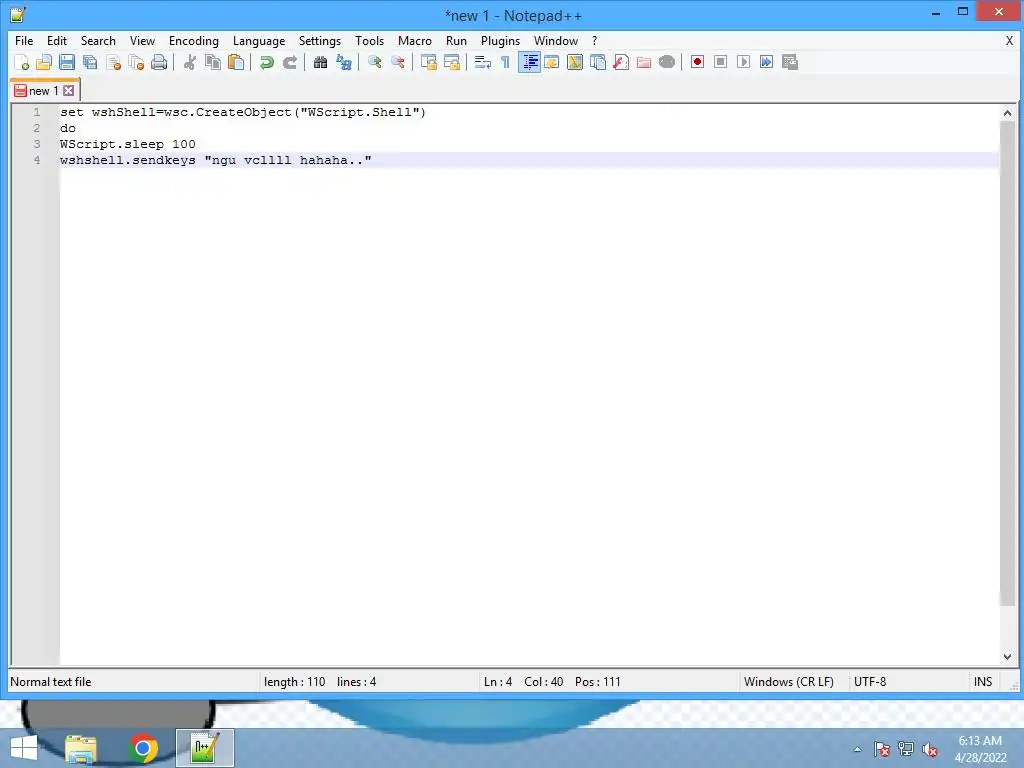Close document using menu bar X

(x=1009, y=40)
